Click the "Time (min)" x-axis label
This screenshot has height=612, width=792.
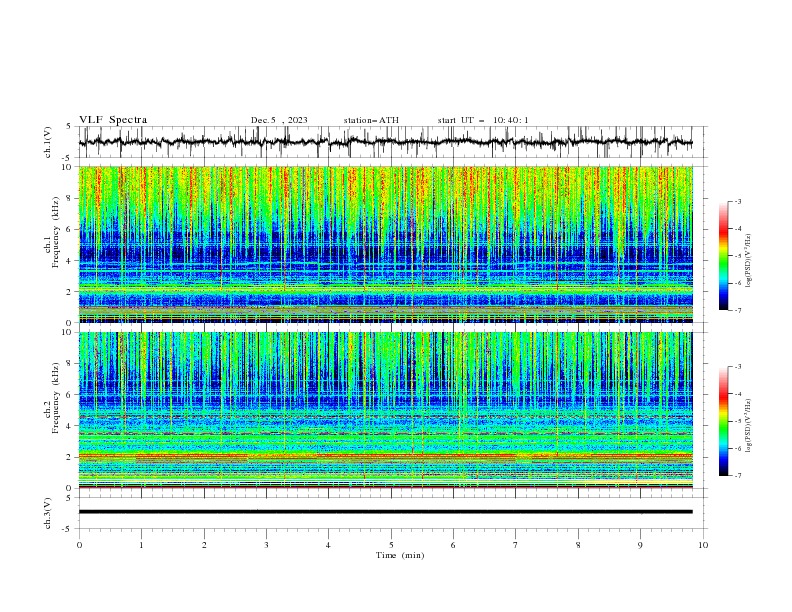(x=400, y=555)
